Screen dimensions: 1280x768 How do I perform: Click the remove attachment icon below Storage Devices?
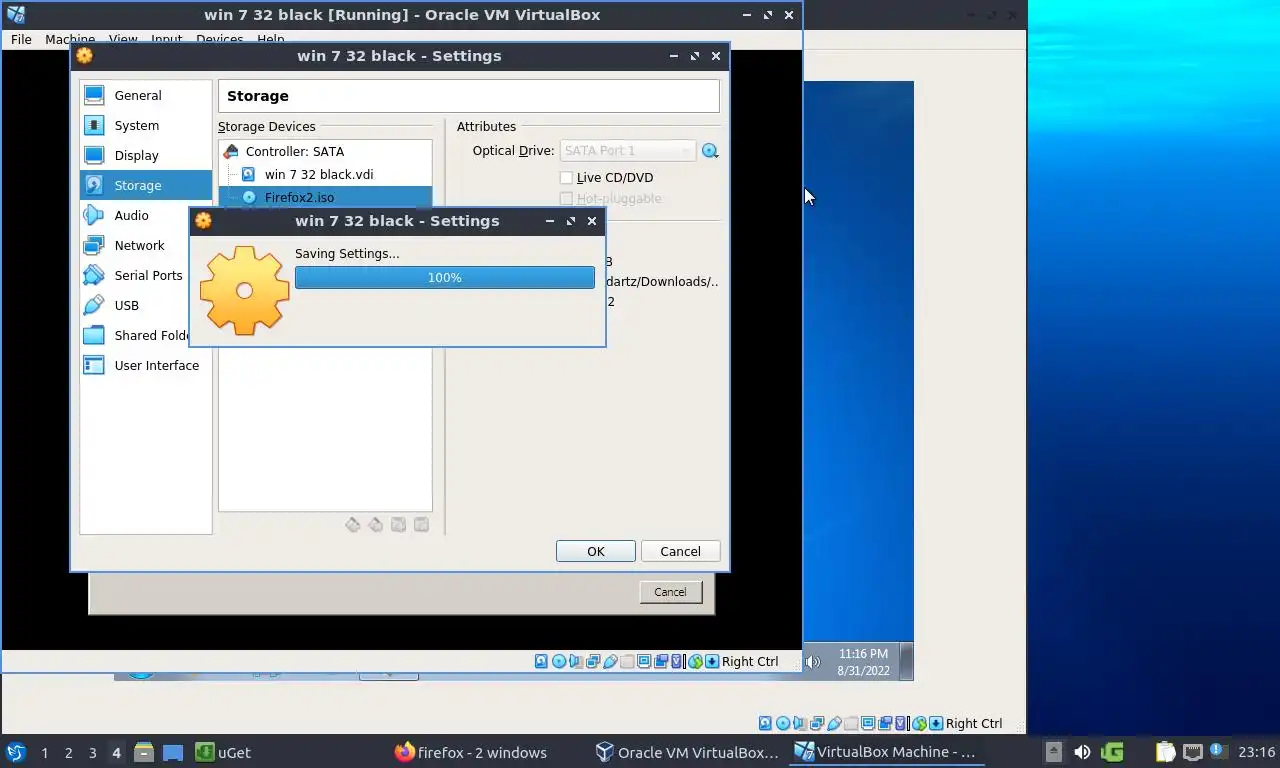click(422, 525)
